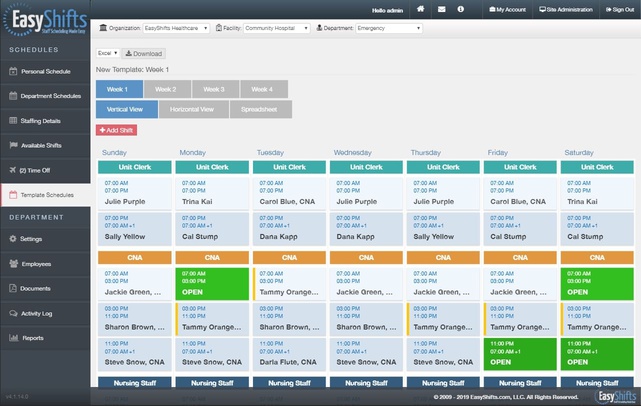
Task: Click the Add Shift button
Action: click(x=117, y=130)
